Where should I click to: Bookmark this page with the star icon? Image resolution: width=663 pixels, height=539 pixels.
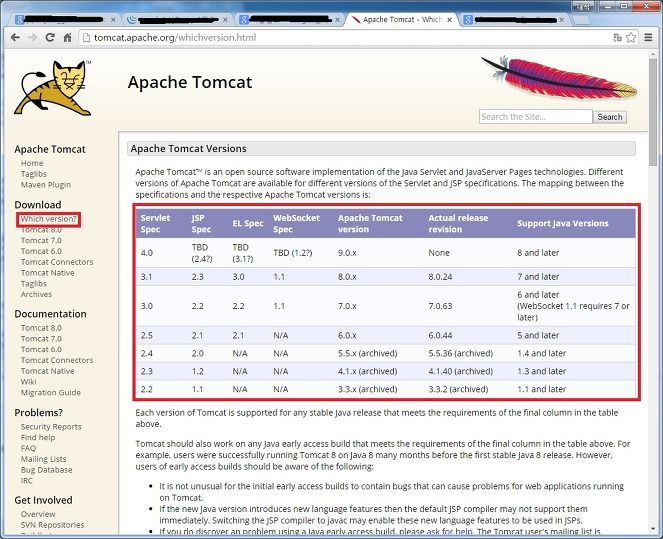(x=631, y=38)
